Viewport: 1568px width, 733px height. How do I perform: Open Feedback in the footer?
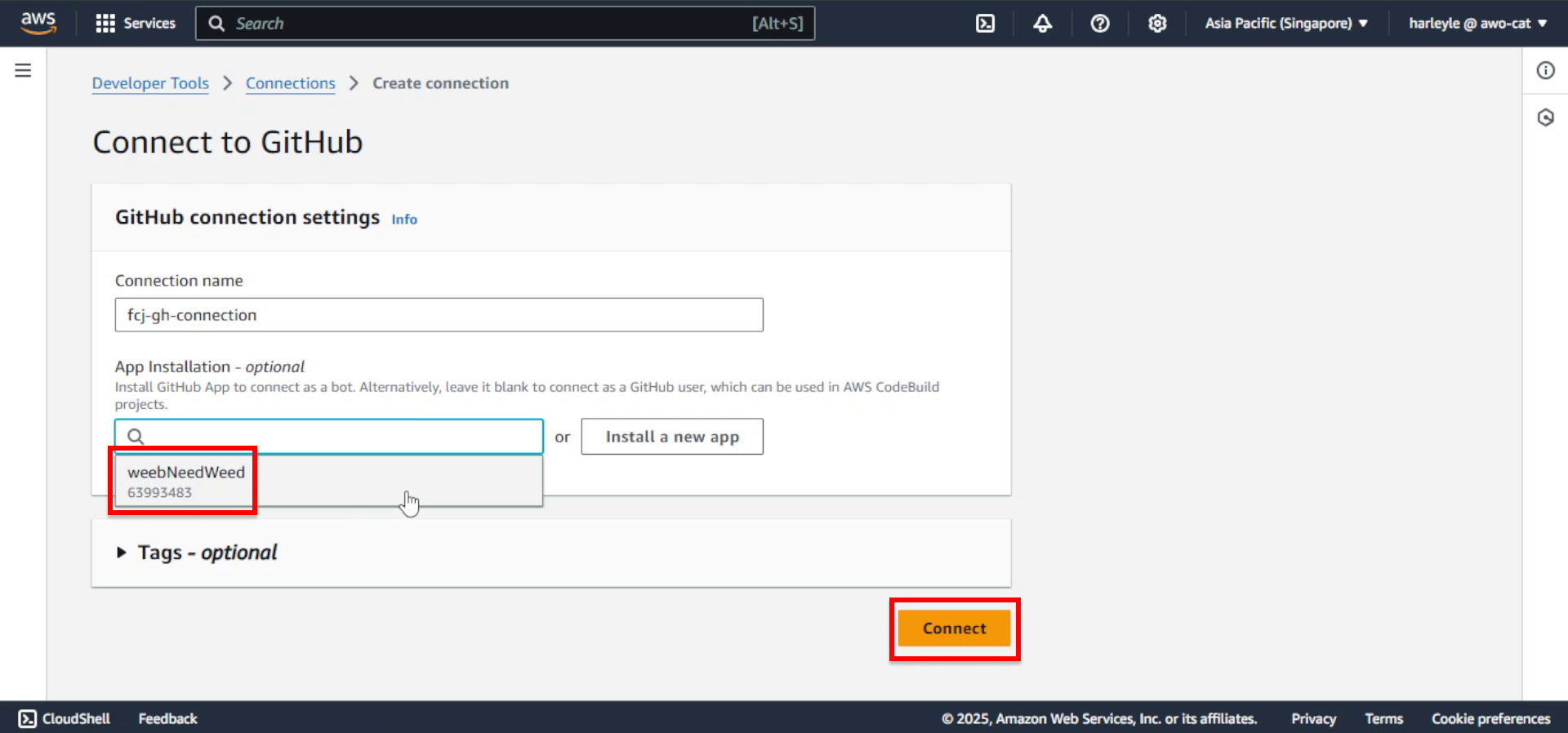[x=167, y=718]
